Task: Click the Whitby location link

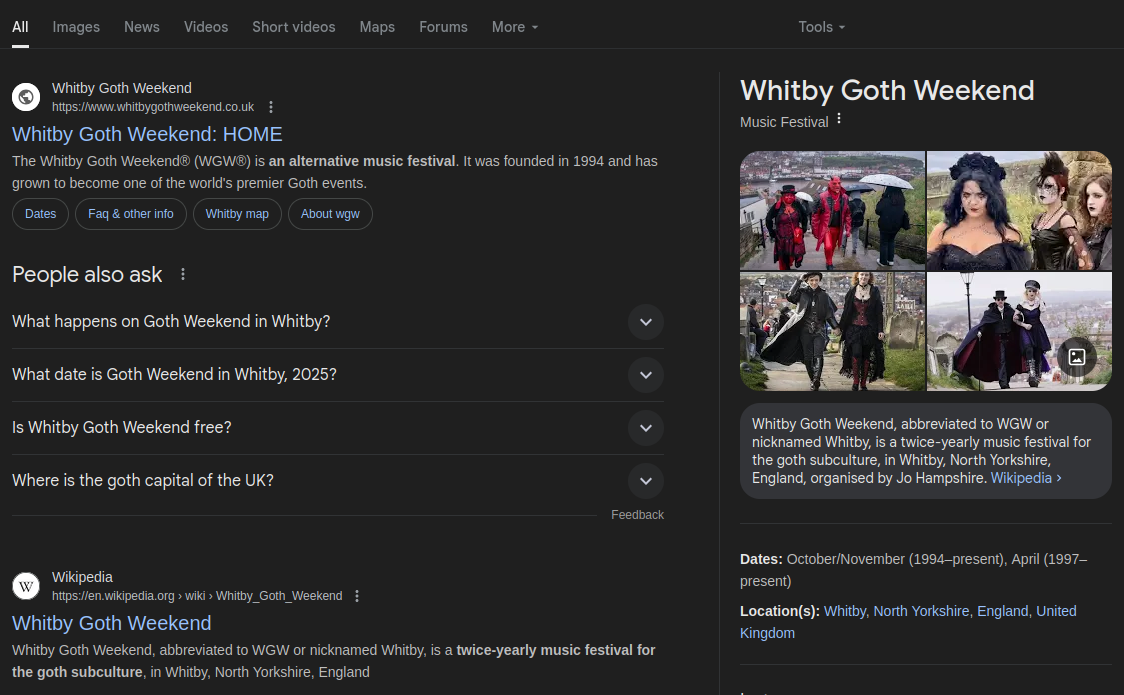Action: click(844, 611)
